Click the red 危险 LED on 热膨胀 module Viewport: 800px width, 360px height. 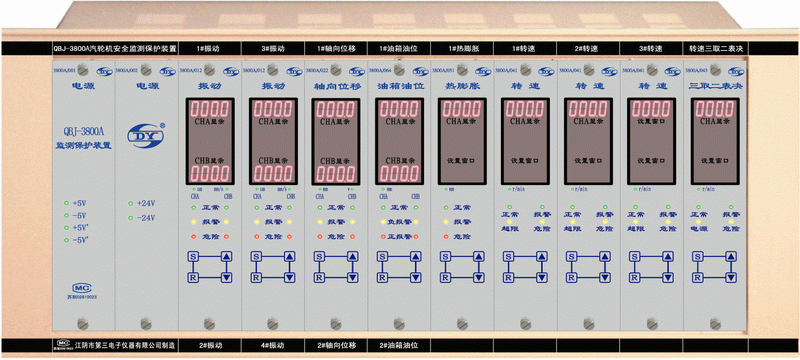click(x=446, y=237)
